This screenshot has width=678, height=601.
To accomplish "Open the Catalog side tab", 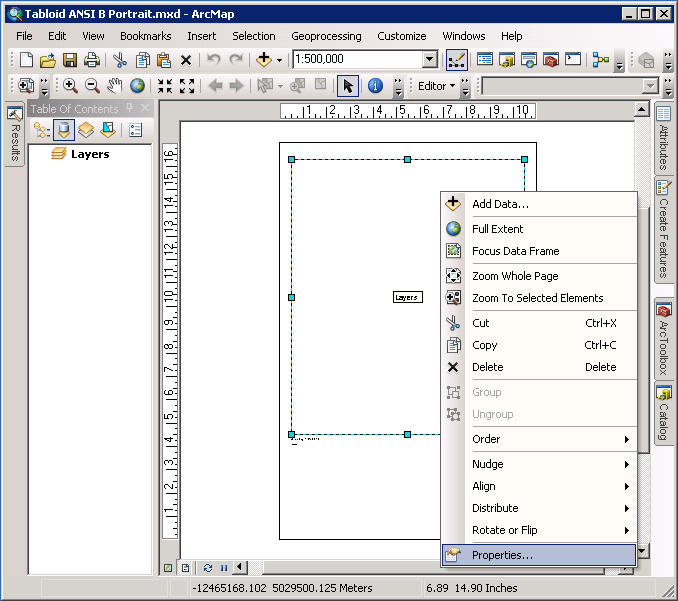I will coord(663,414).
